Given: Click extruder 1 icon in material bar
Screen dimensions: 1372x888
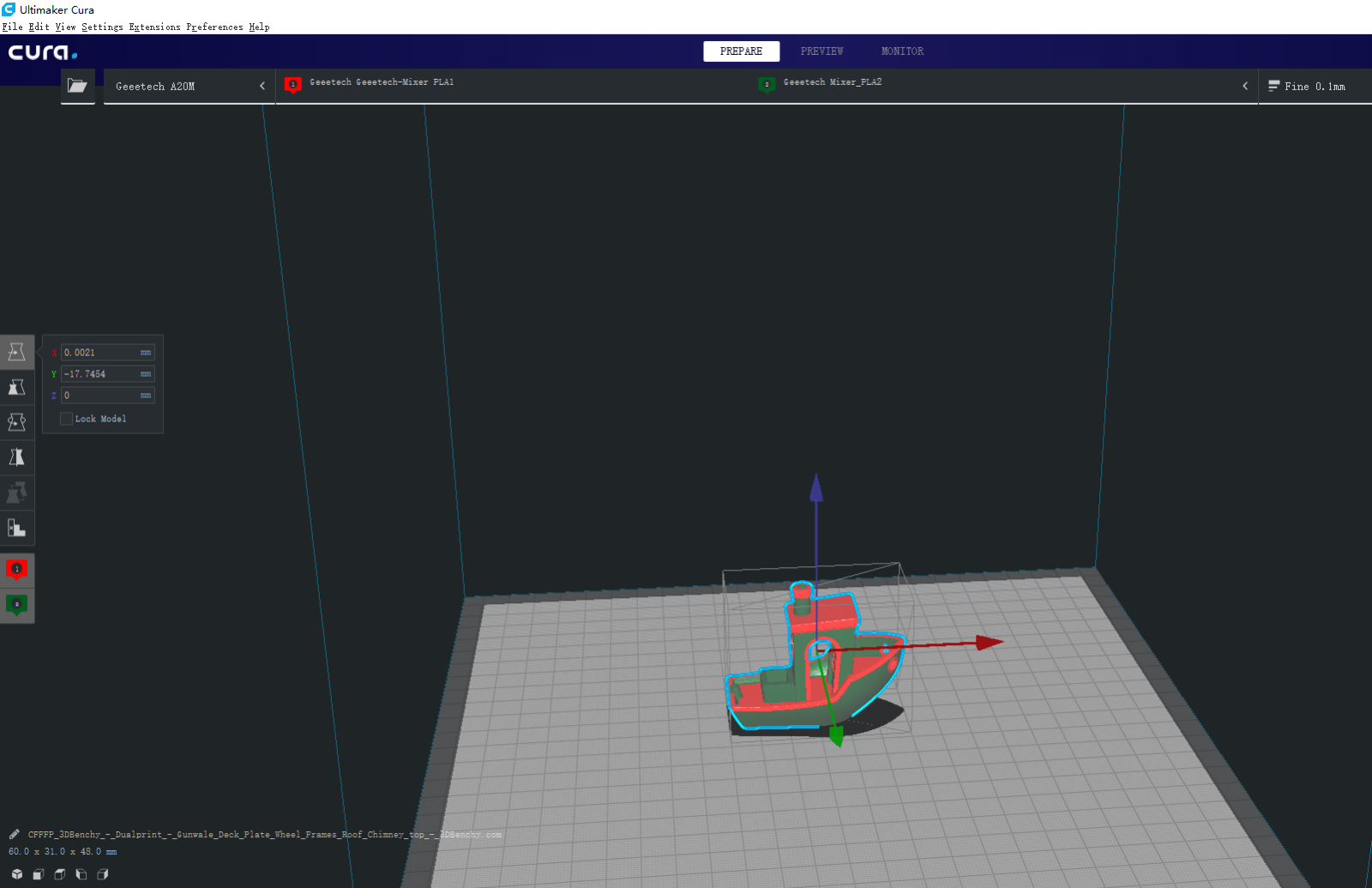Looking at the screenshot, I should point(292,84).
